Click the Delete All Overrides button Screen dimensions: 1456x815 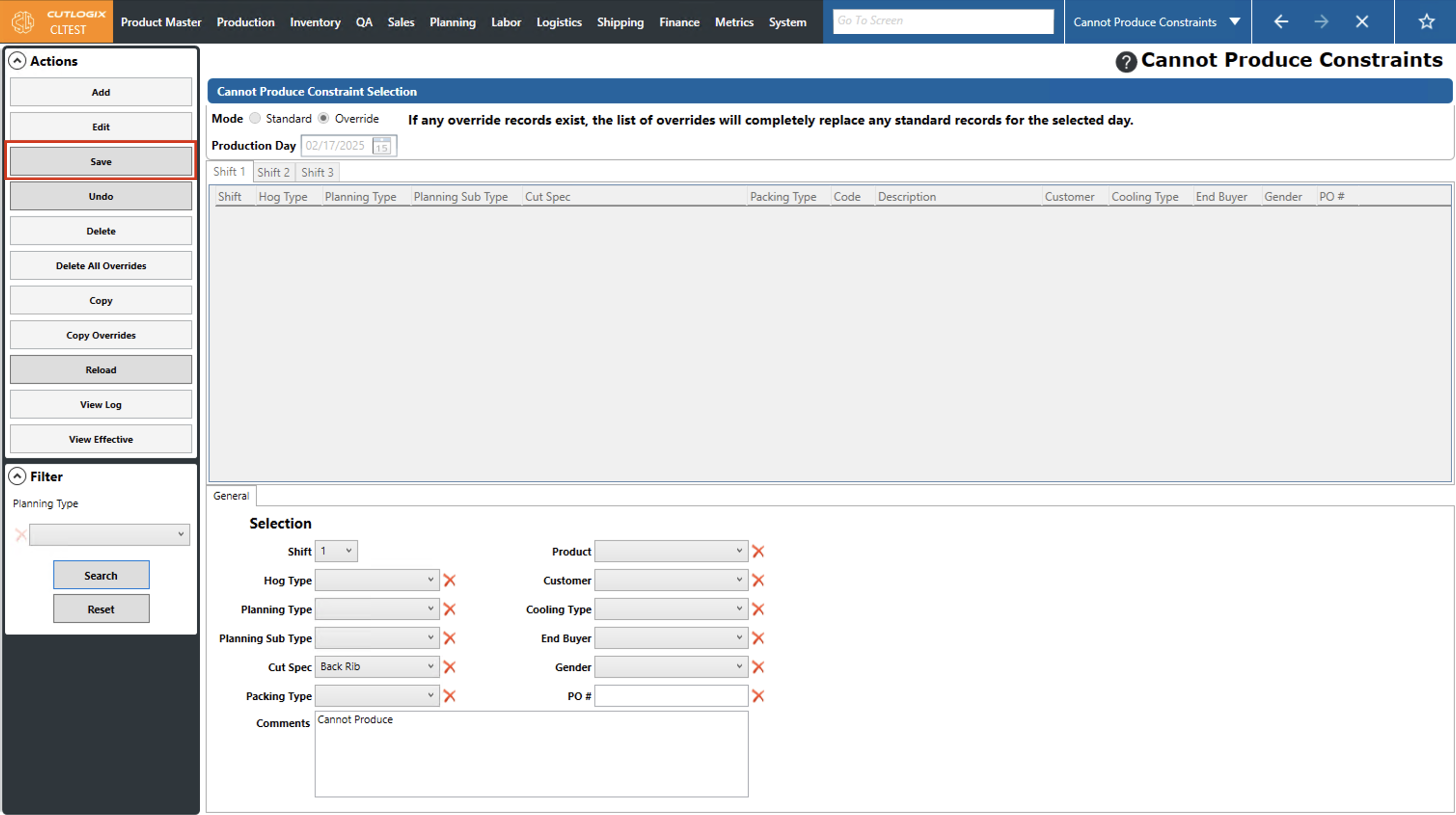pos(101,266)
